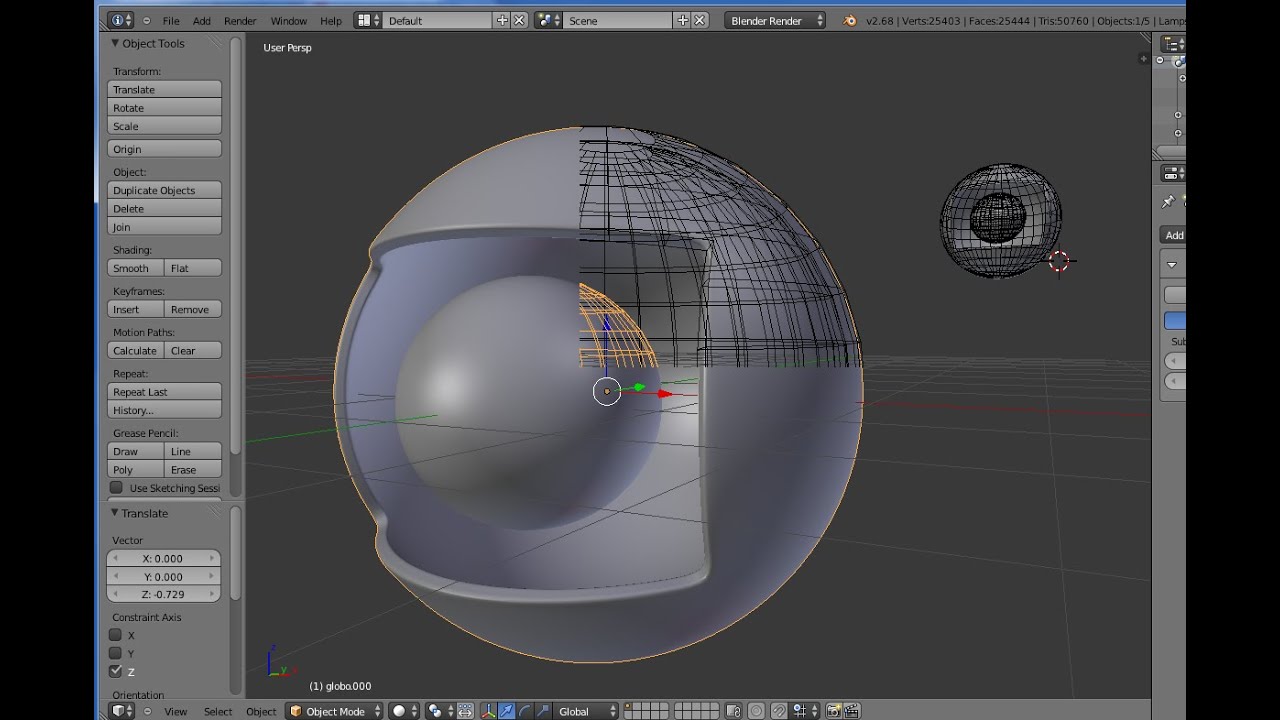Click the Delete object button
1280x720 pixels.
coord(164,208)
